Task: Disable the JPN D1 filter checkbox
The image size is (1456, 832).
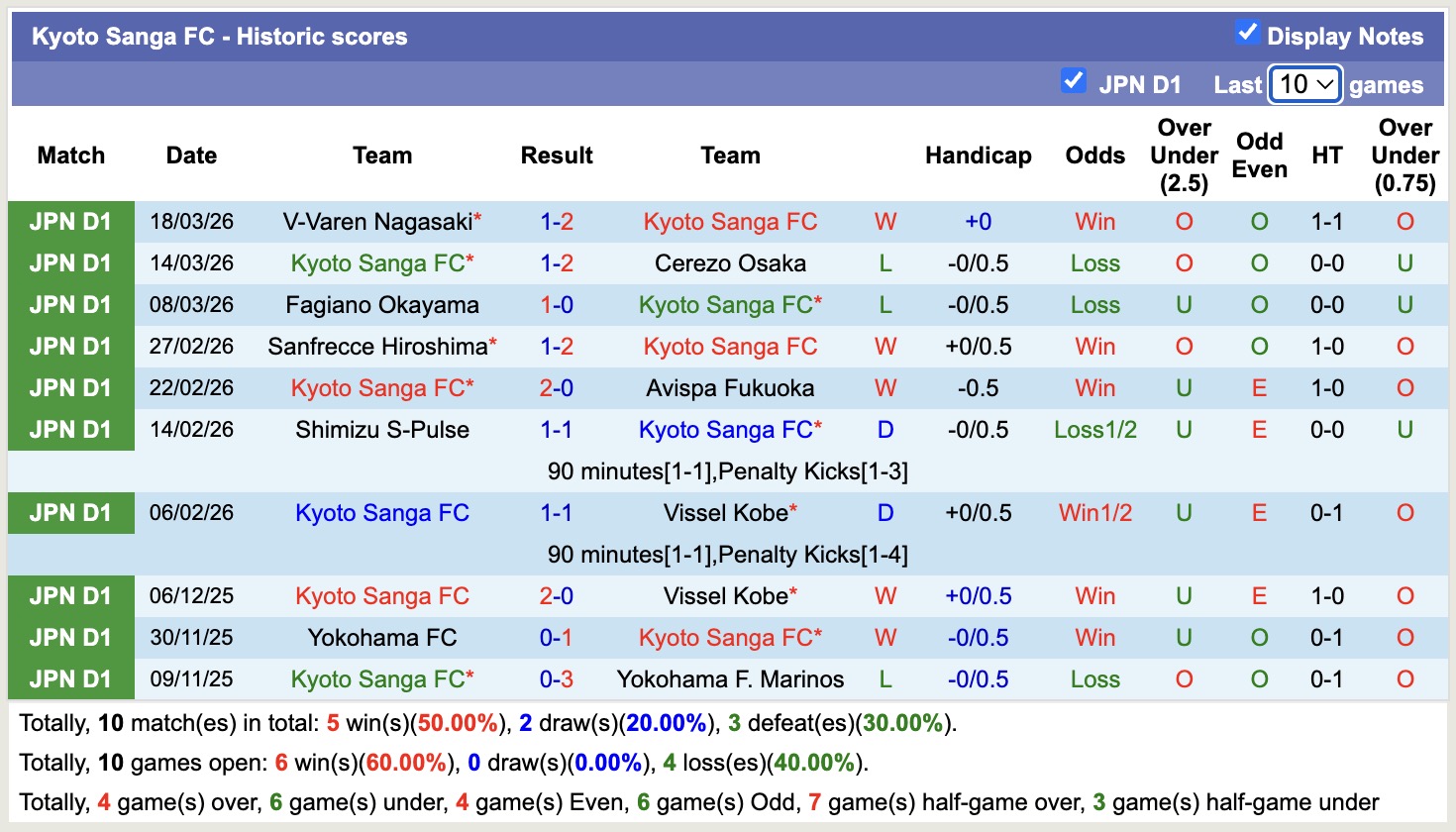Action: 1074,80
